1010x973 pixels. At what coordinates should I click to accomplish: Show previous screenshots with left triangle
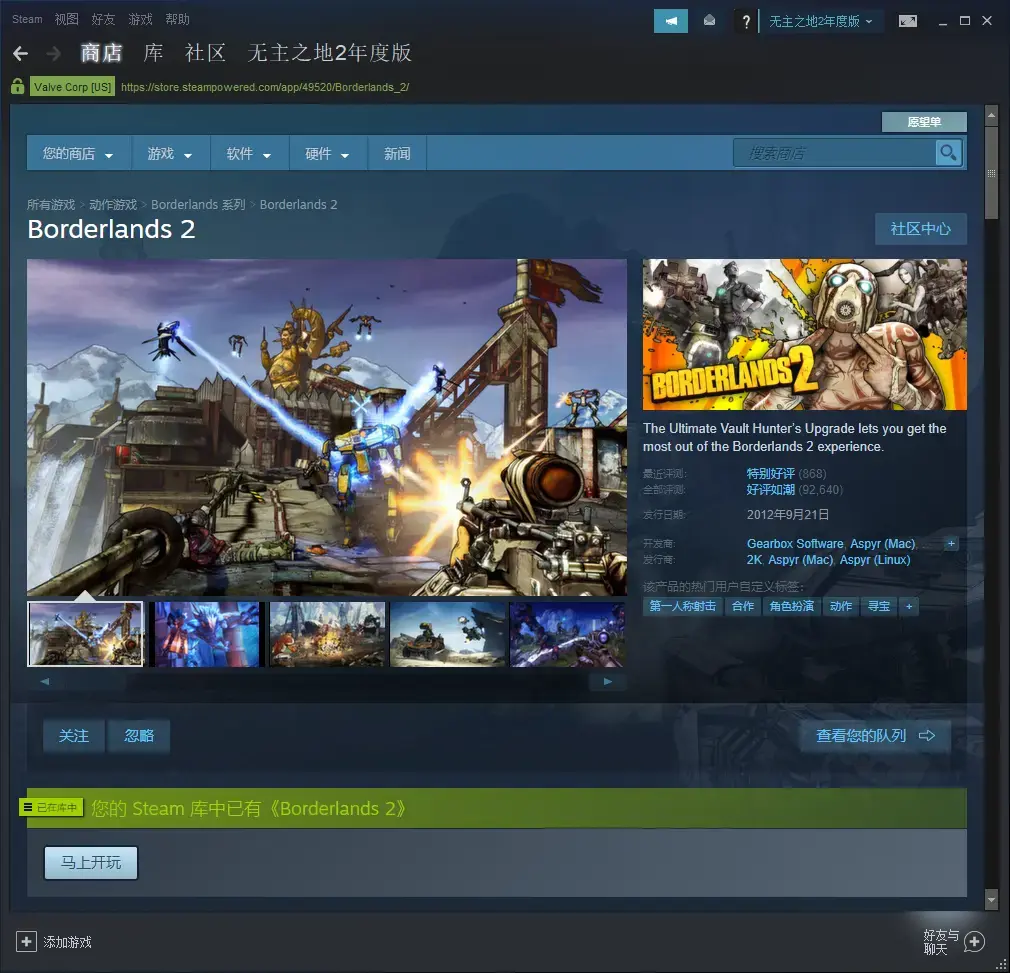coord(45,681)
